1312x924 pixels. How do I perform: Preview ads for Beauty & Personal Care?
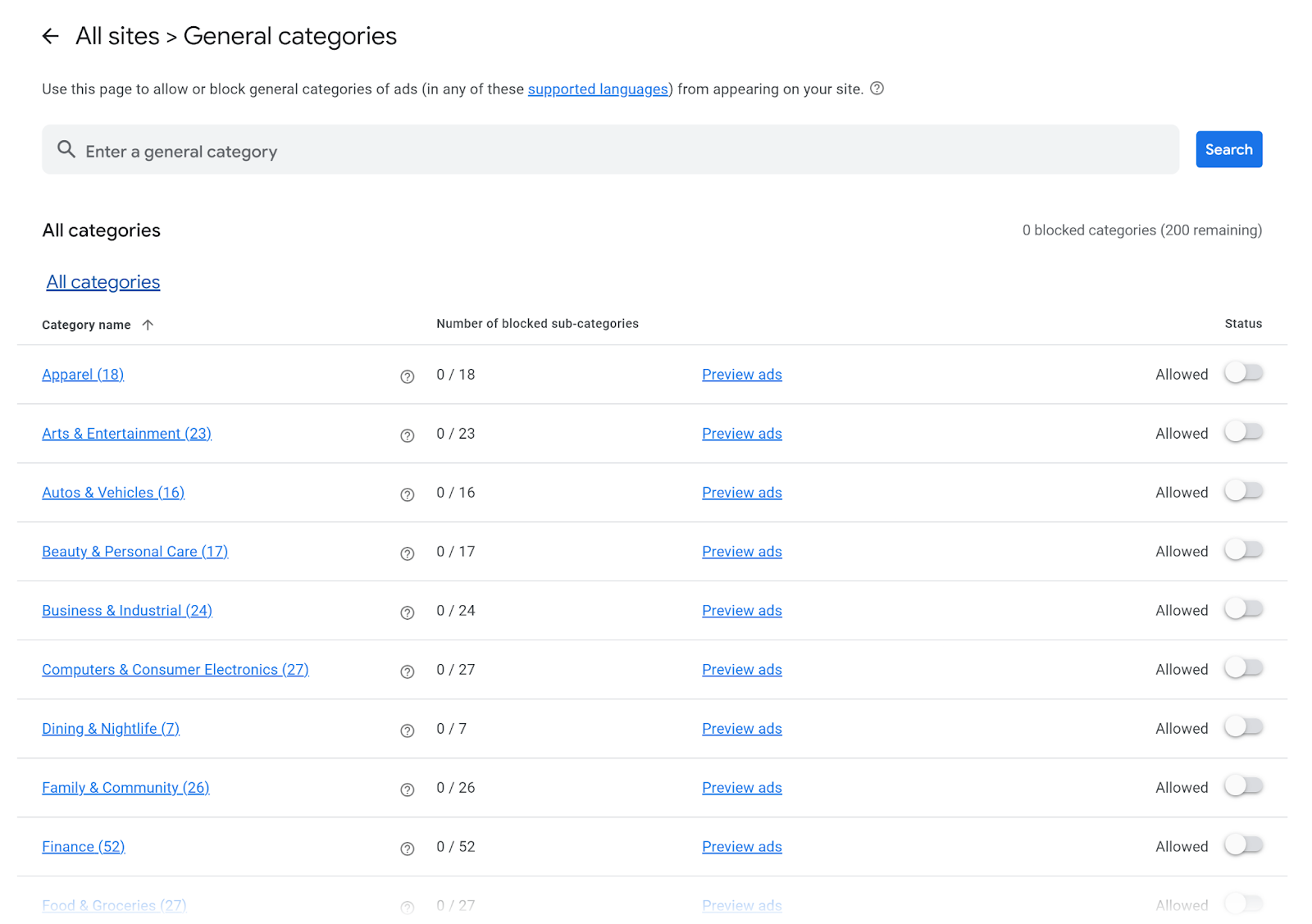(x=741, y=551)
